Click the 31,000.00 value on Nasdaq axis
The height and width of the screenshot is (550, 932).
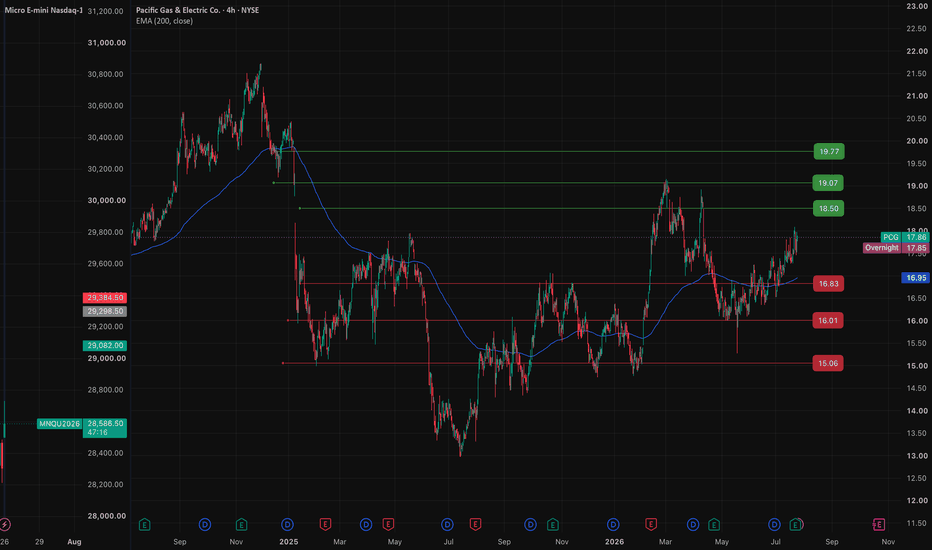coord(106,43)
